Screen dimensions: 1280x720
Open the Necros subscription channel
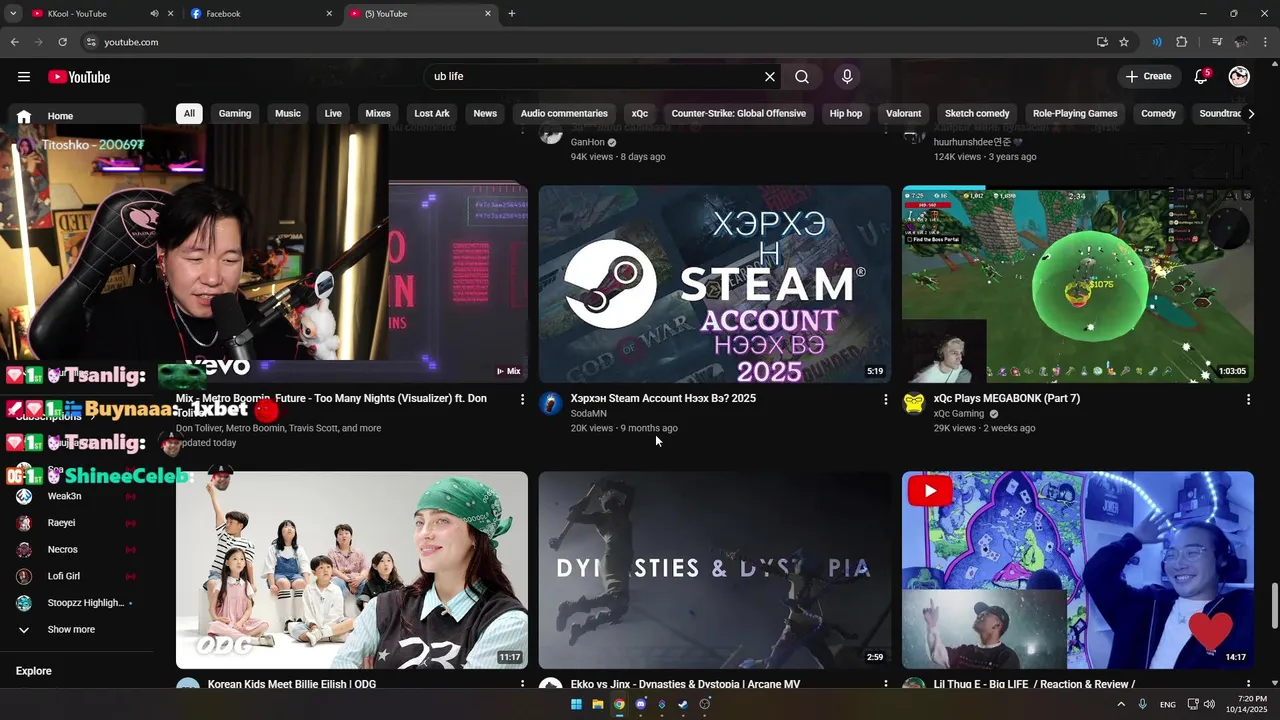pos(75,549)
